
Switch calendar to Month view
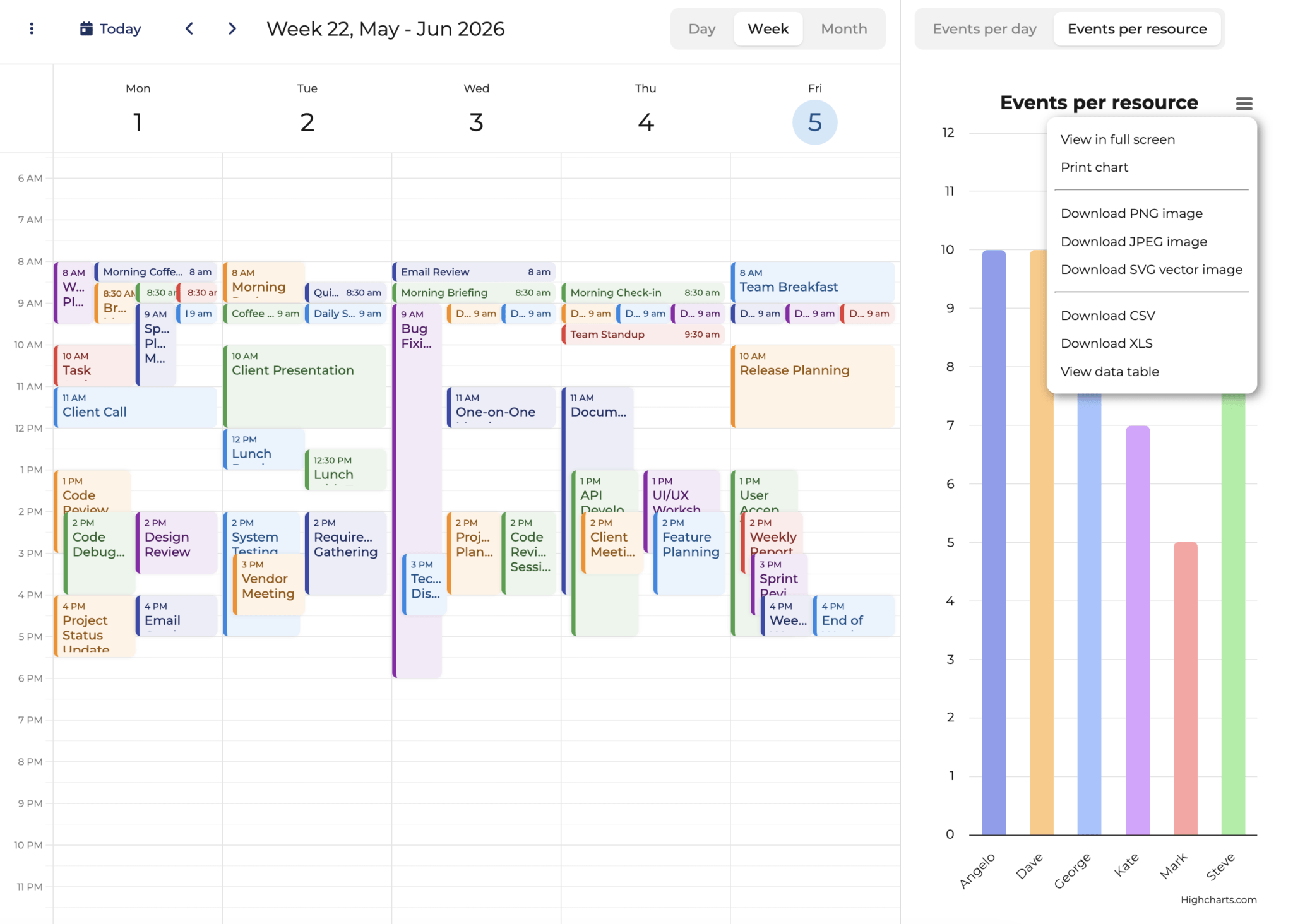tap(843, 29)
